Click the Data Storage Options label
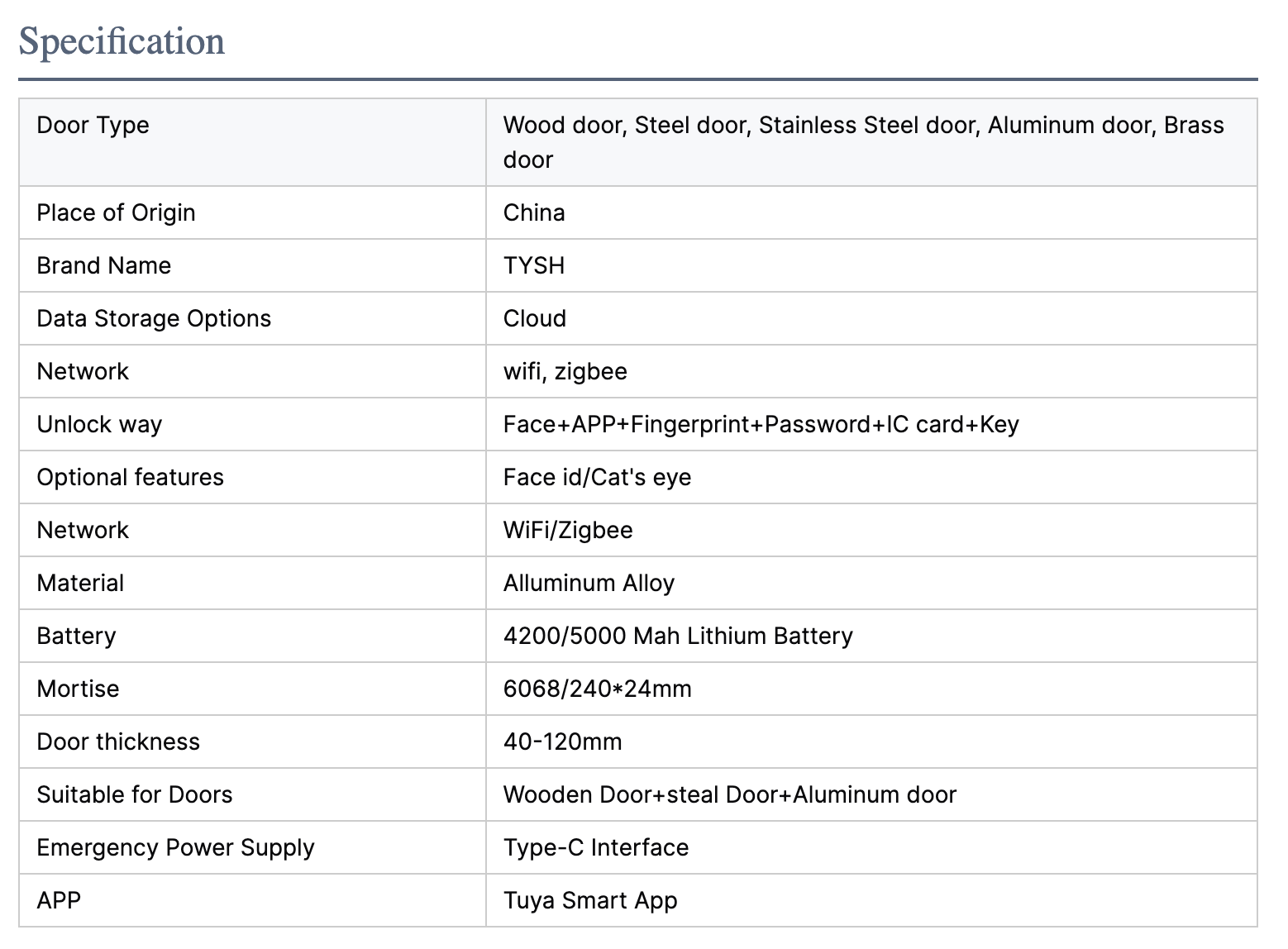Viewport: 1288px width, 949px height. 154,319
